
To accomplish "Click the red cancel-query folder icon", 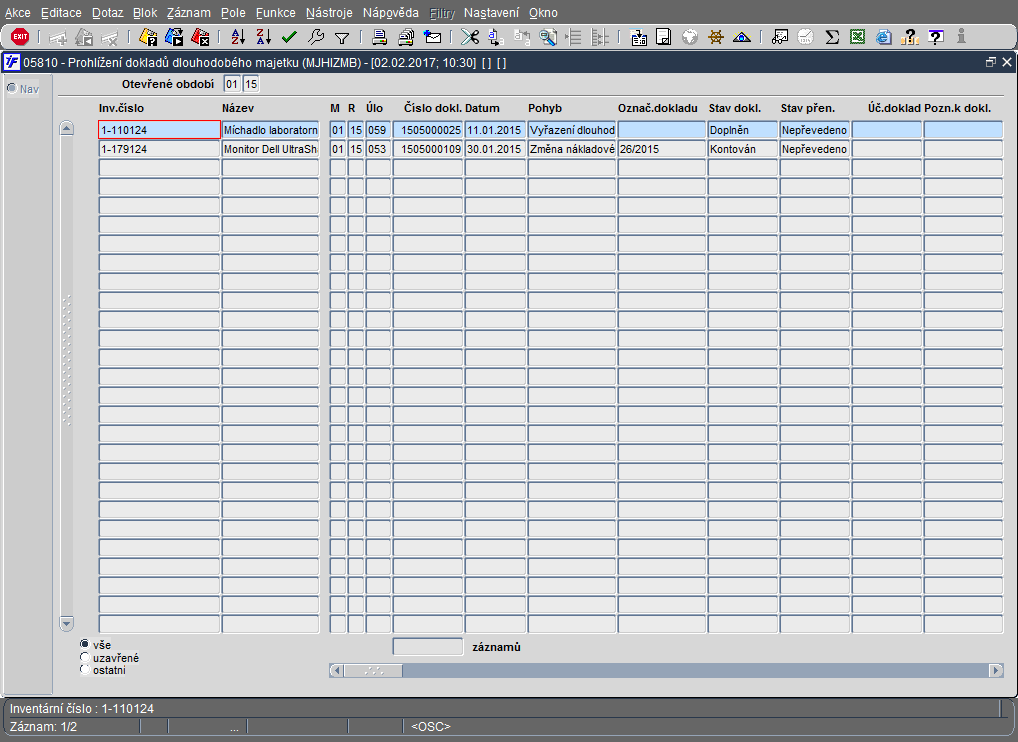I will coord(200,37).
